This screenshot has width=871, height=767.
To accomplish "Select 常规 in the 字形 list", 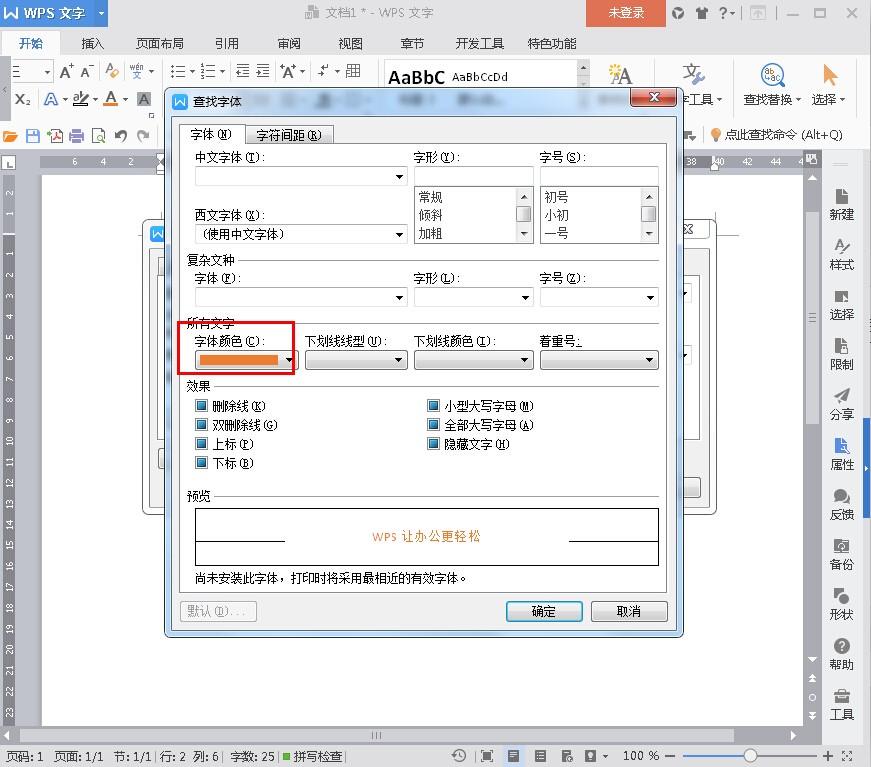I will tap(431, 197).
